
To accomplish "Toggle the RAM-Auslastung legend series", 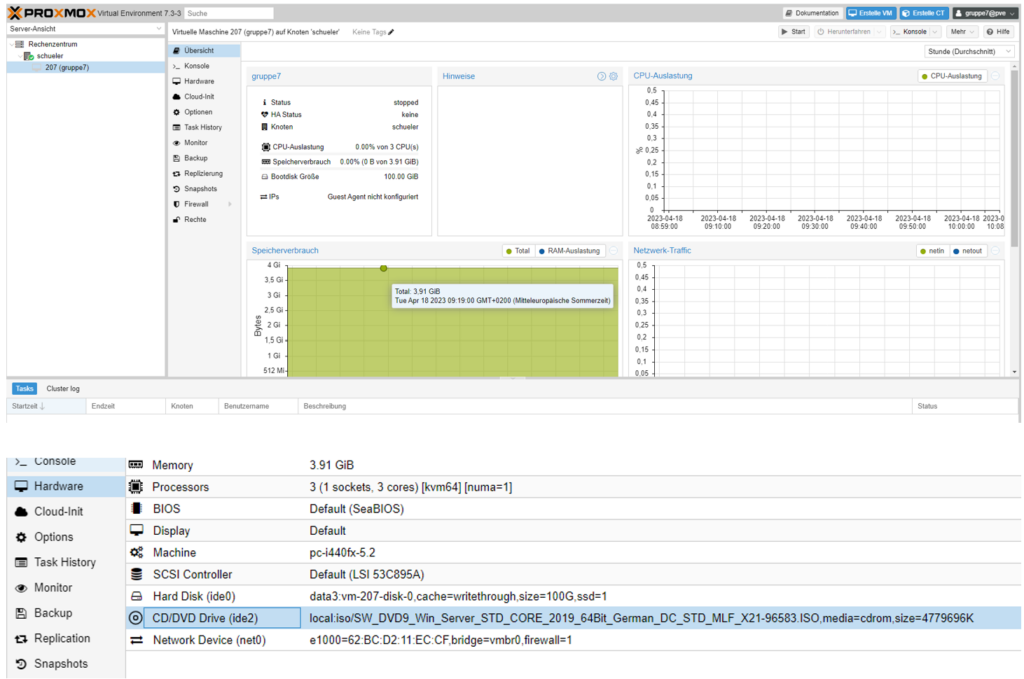I will point(569,251).
